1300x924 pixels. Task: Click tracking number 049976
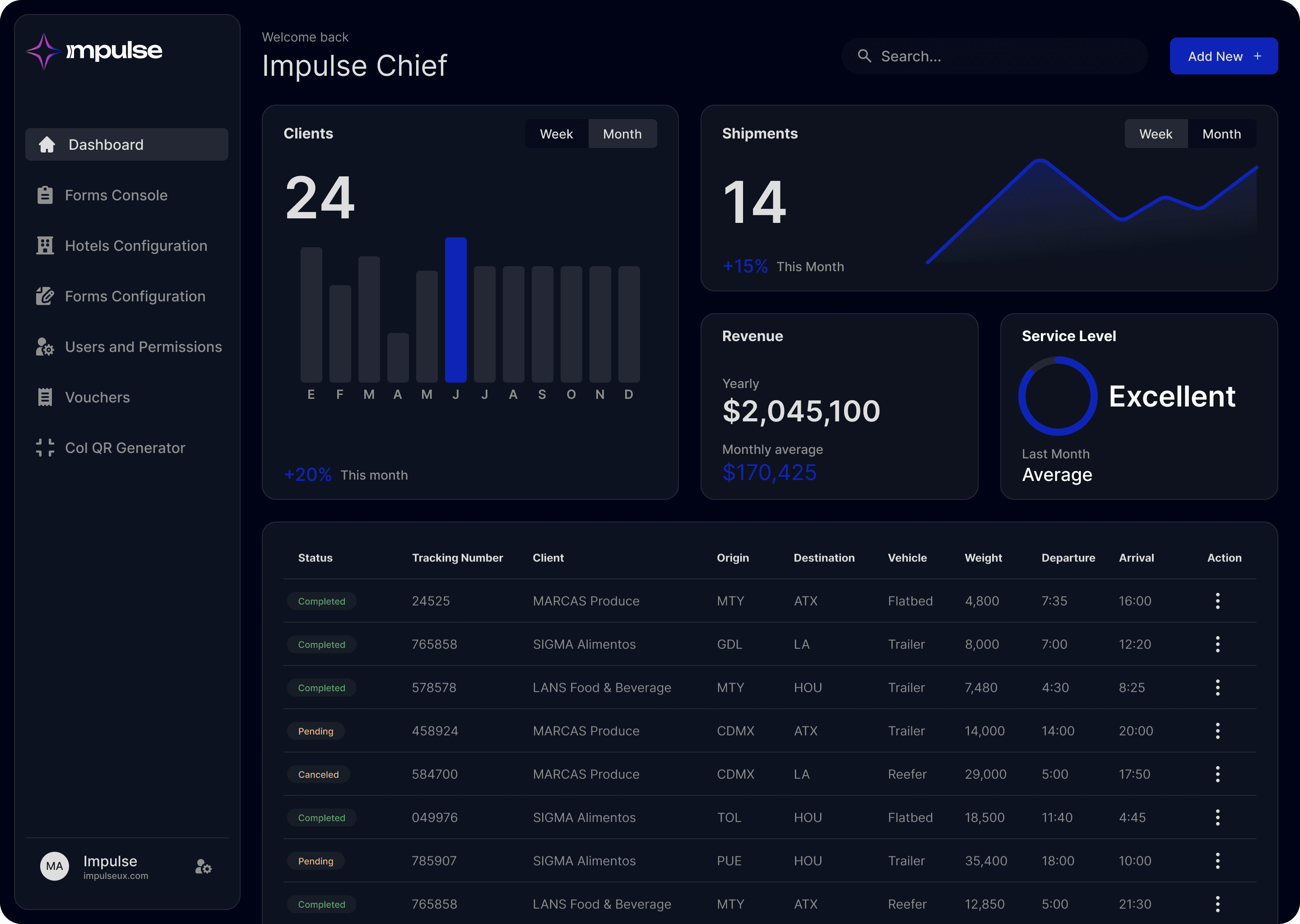tap(435, 818)
